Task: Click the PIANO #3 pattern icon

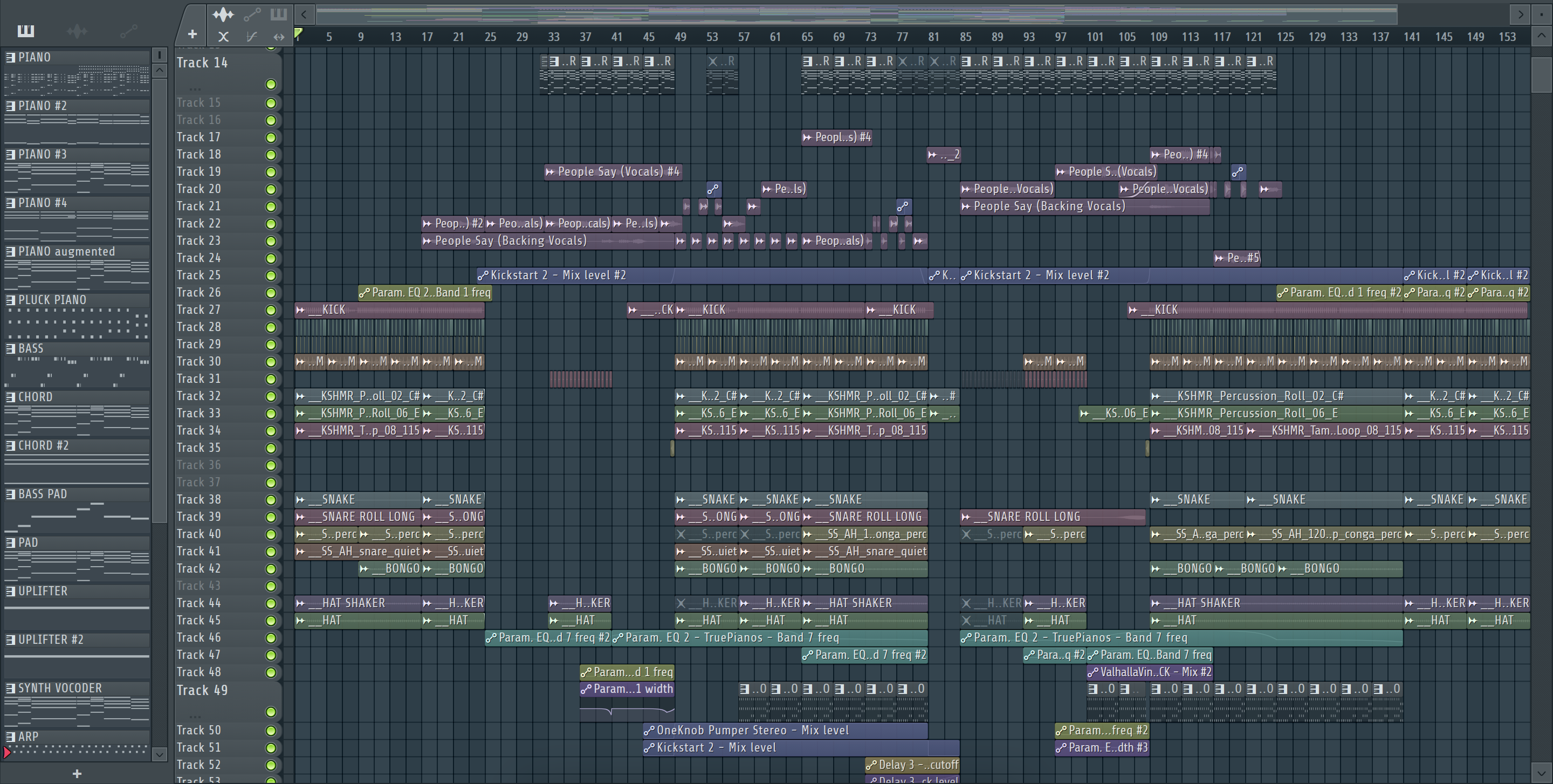Action: pyautogui.click(x=10, y=154)
